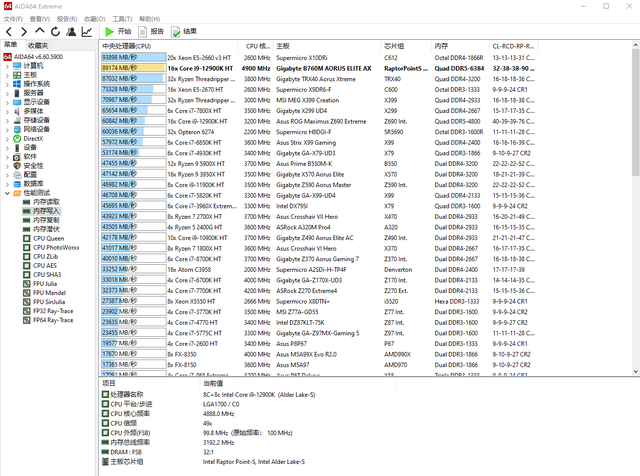Select the 存储设备 storage tree icon
640x476 pixels.
[17, 120]
